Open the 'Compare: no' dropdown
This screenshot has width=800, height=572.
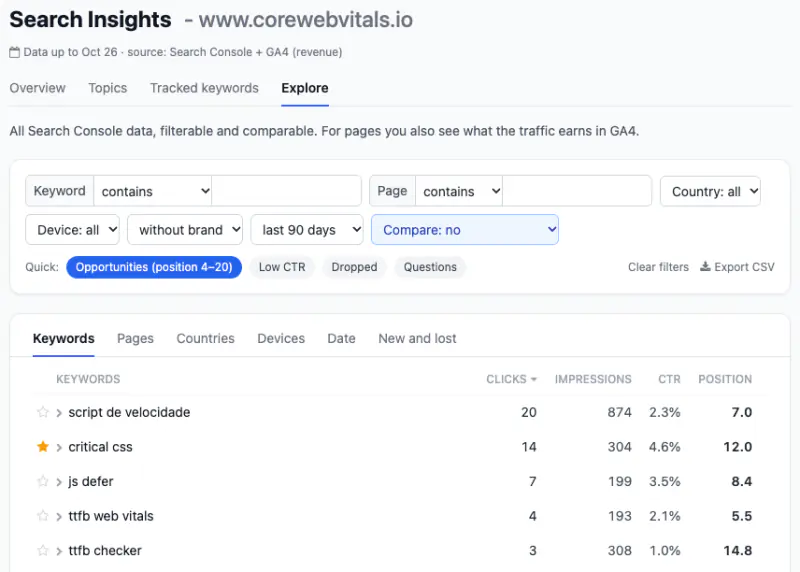465,230
